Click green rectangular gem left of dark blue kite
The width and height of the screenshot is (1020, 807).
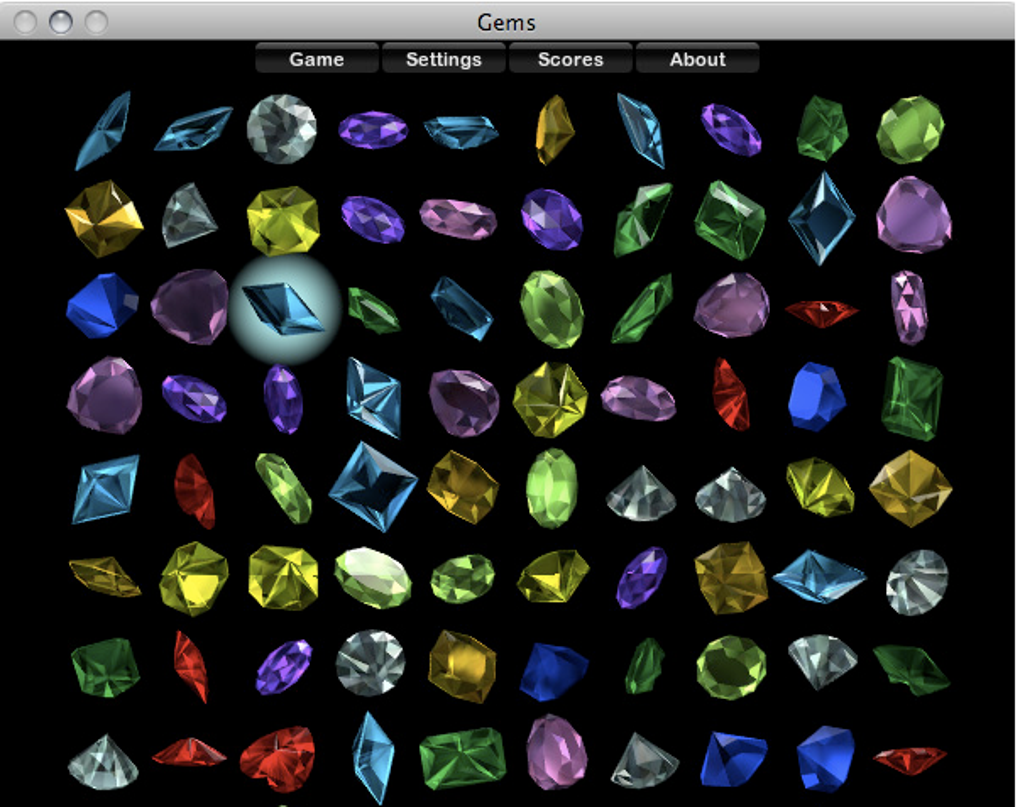click(730, 220)
